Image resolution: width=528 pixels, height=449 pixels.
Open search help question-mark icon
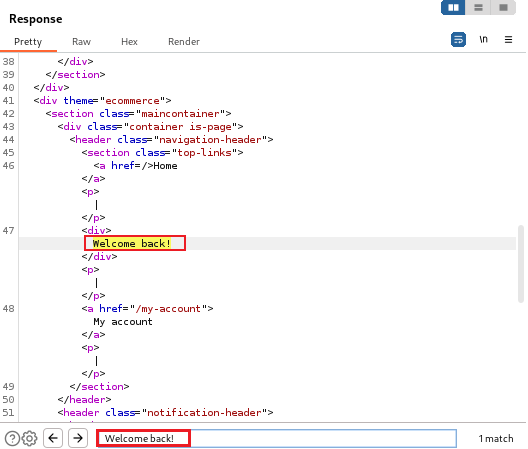click(x=12, y=439)
